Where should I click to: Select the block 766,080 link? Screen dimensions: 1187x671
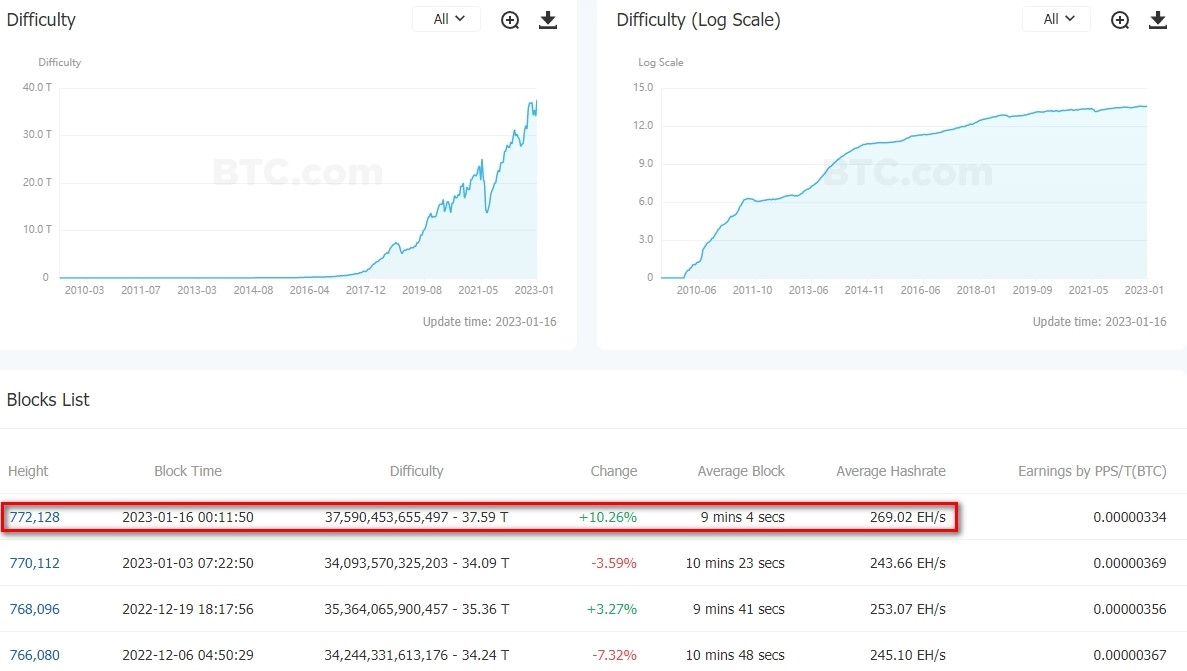coord(34,655)
